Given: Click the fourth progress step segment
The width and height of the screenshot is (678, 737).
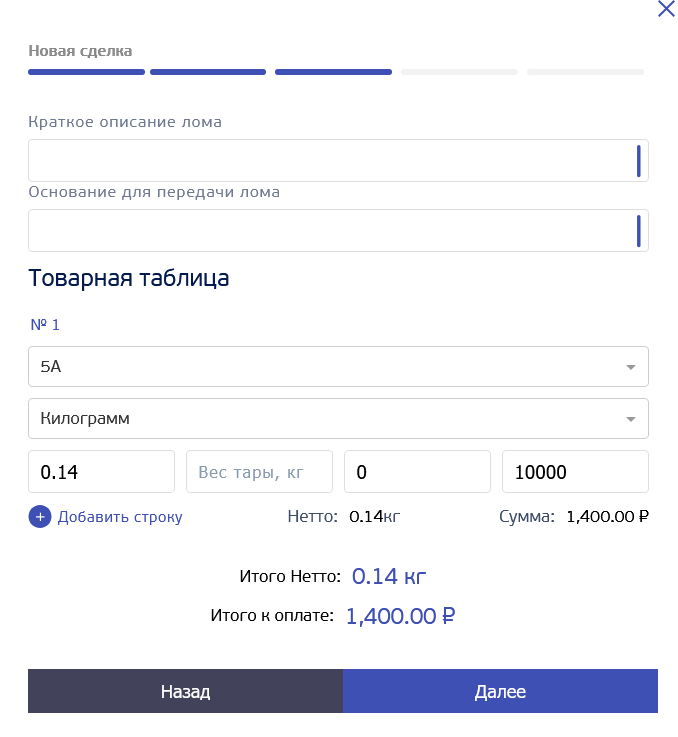Looking at the screenshot, I should pos(459,72).
